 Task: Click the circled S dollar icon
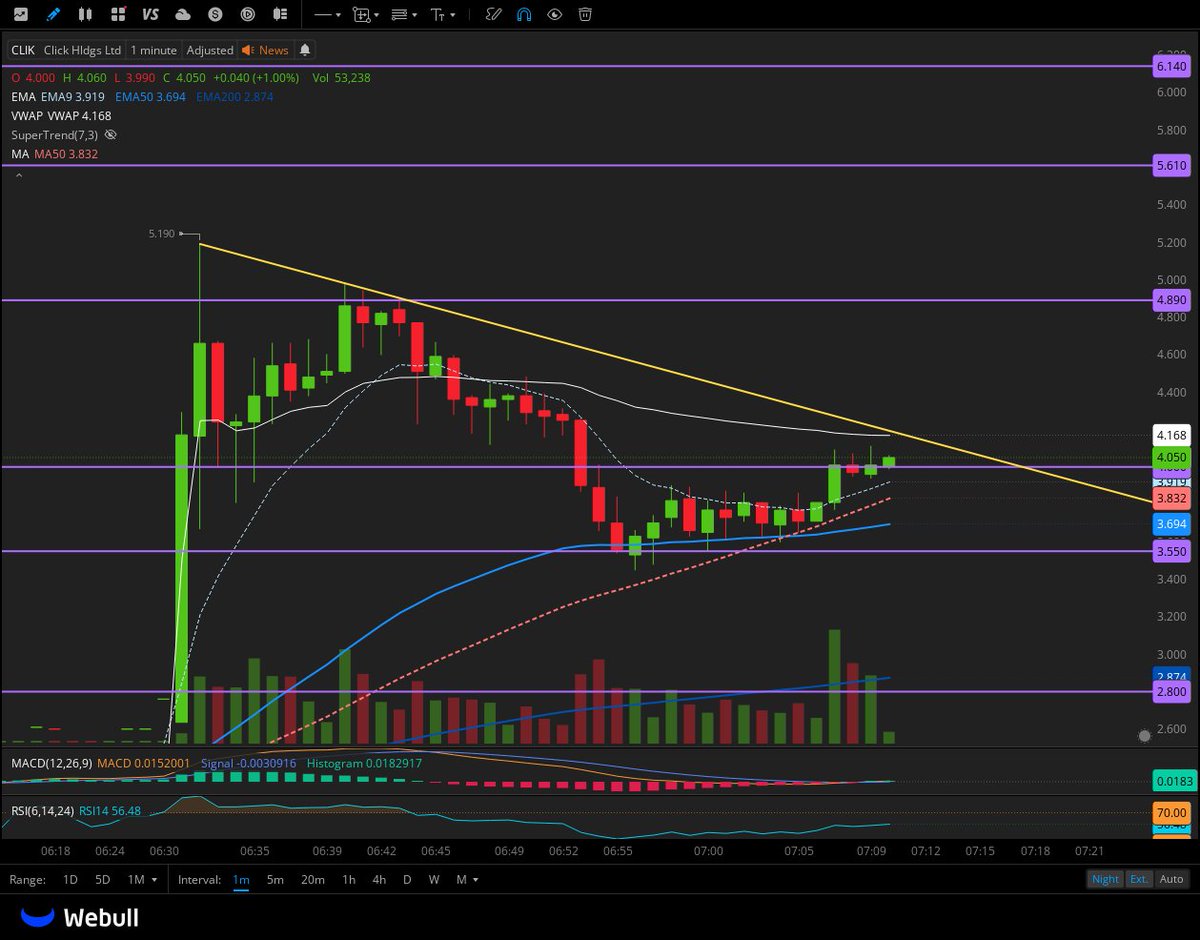[x=215, y=15]
